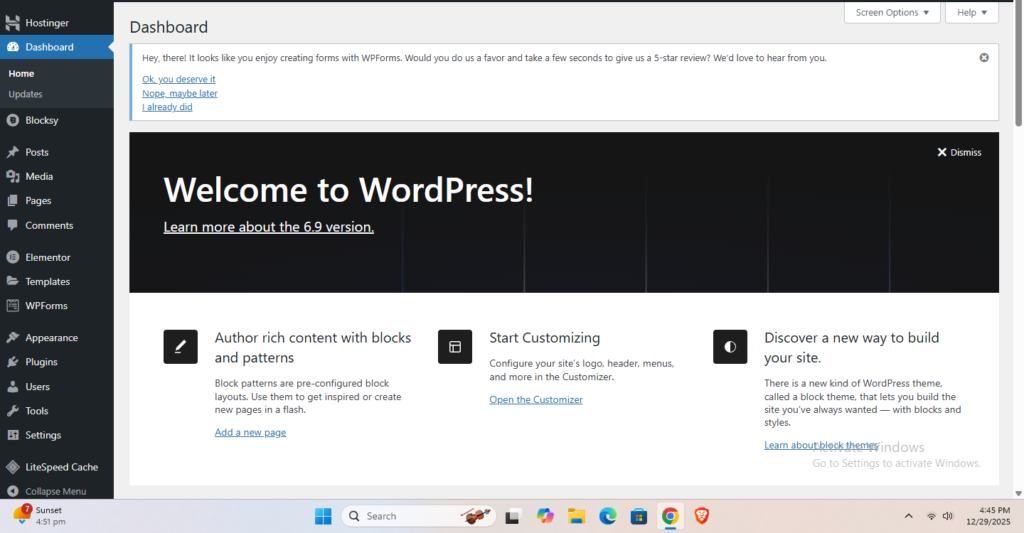Image resolution: width=1024 pixels, height=533 pixels.
Task: Click the Hostinger logo icon in sidebar
Action: pyautogui.click(x=12, y=22)
